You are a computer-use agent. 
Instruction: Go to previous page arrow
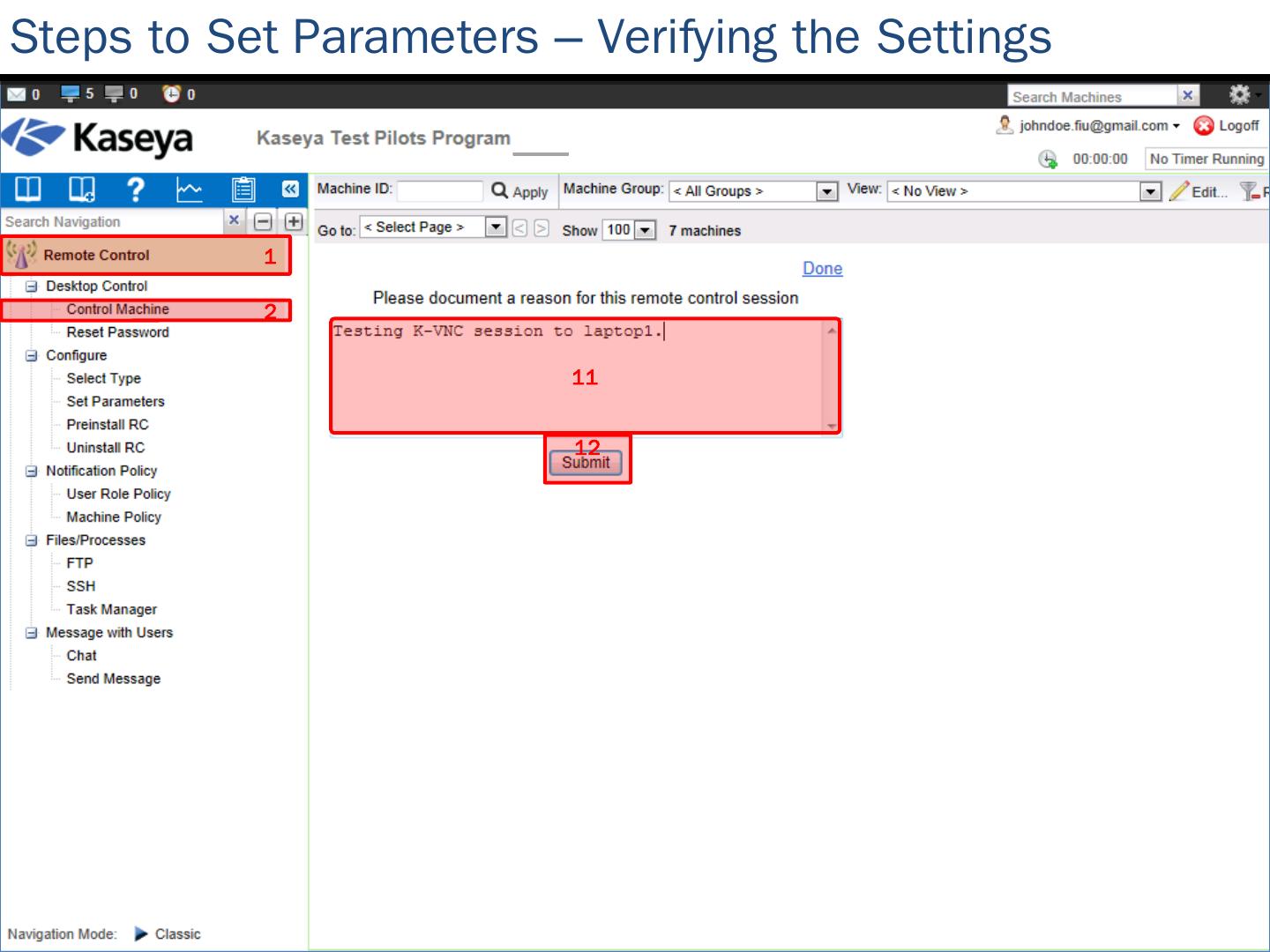(519, 228)
